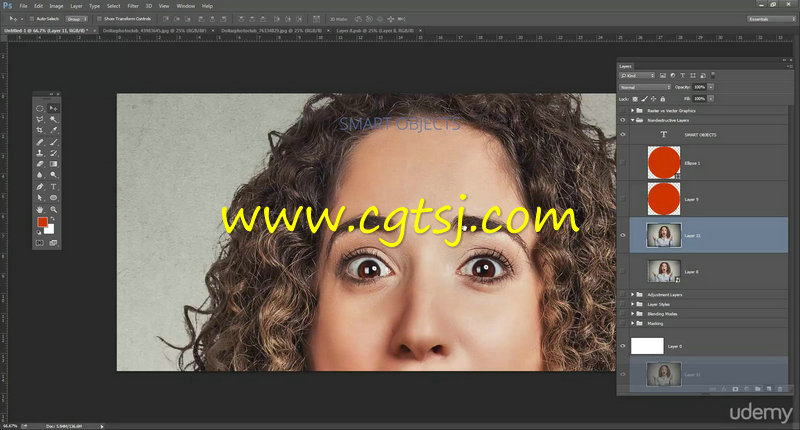
Task: Filter layers by adjustment layer icon
Action: (672, 75)
